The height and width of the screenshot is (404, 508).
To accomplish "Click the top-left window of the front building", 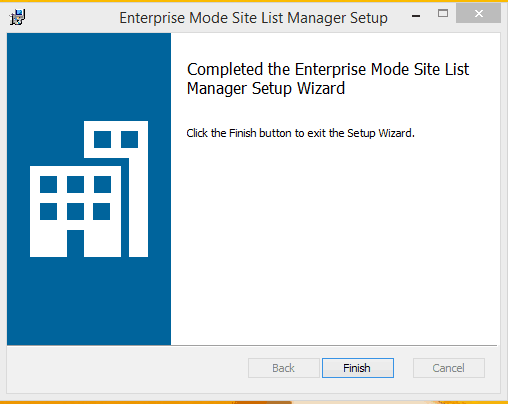I will click(x=48, y=184).
